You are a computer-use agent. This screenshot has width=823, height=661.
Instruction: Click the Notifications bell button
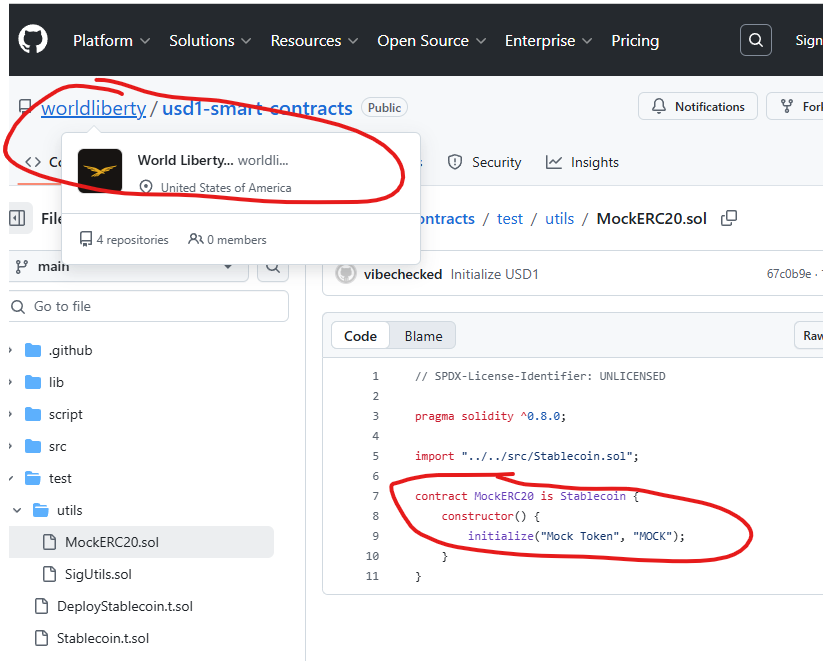[x=698, y=107]
